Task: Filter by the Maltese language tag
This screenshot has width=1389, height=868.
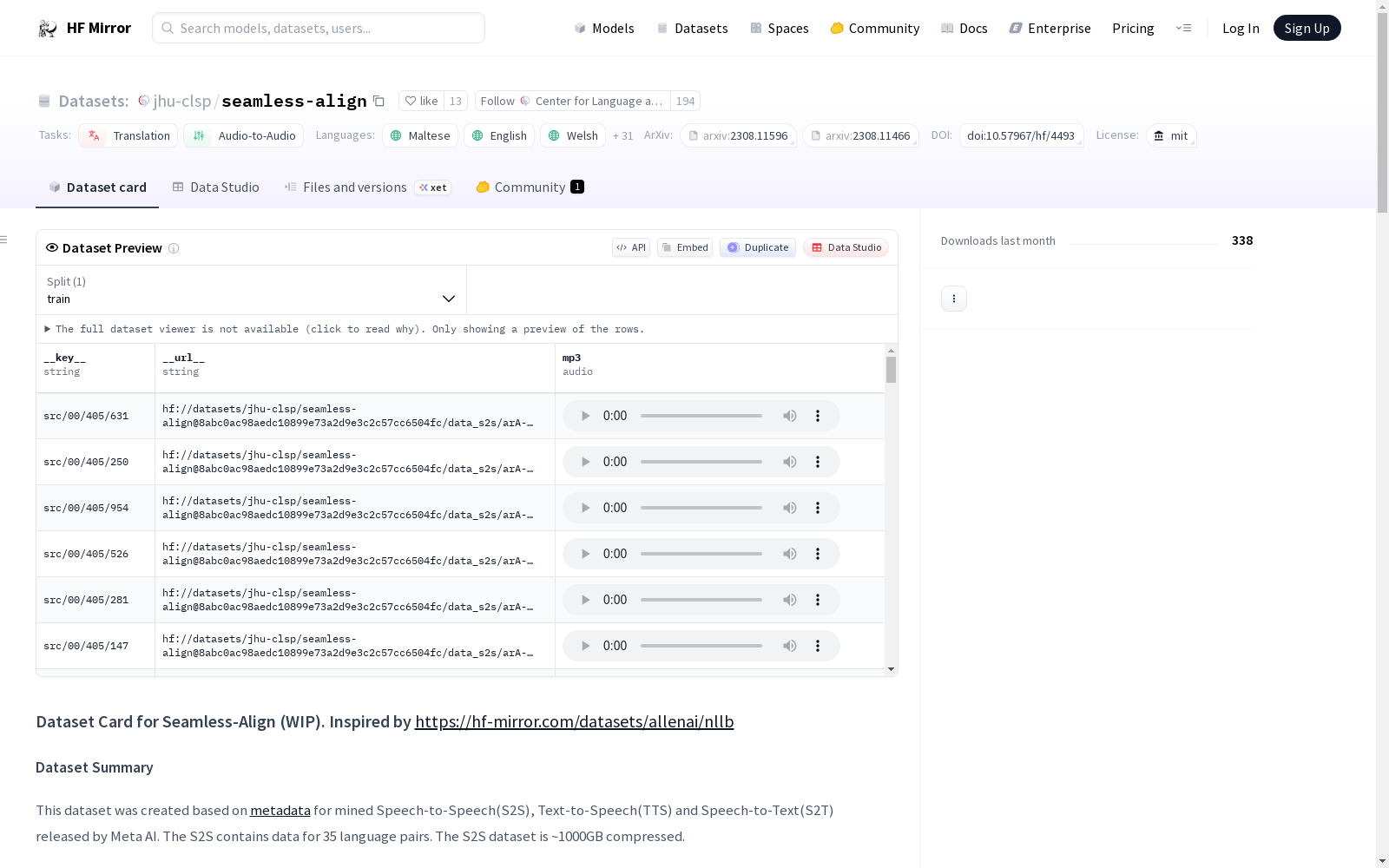Action: point(420,136)
